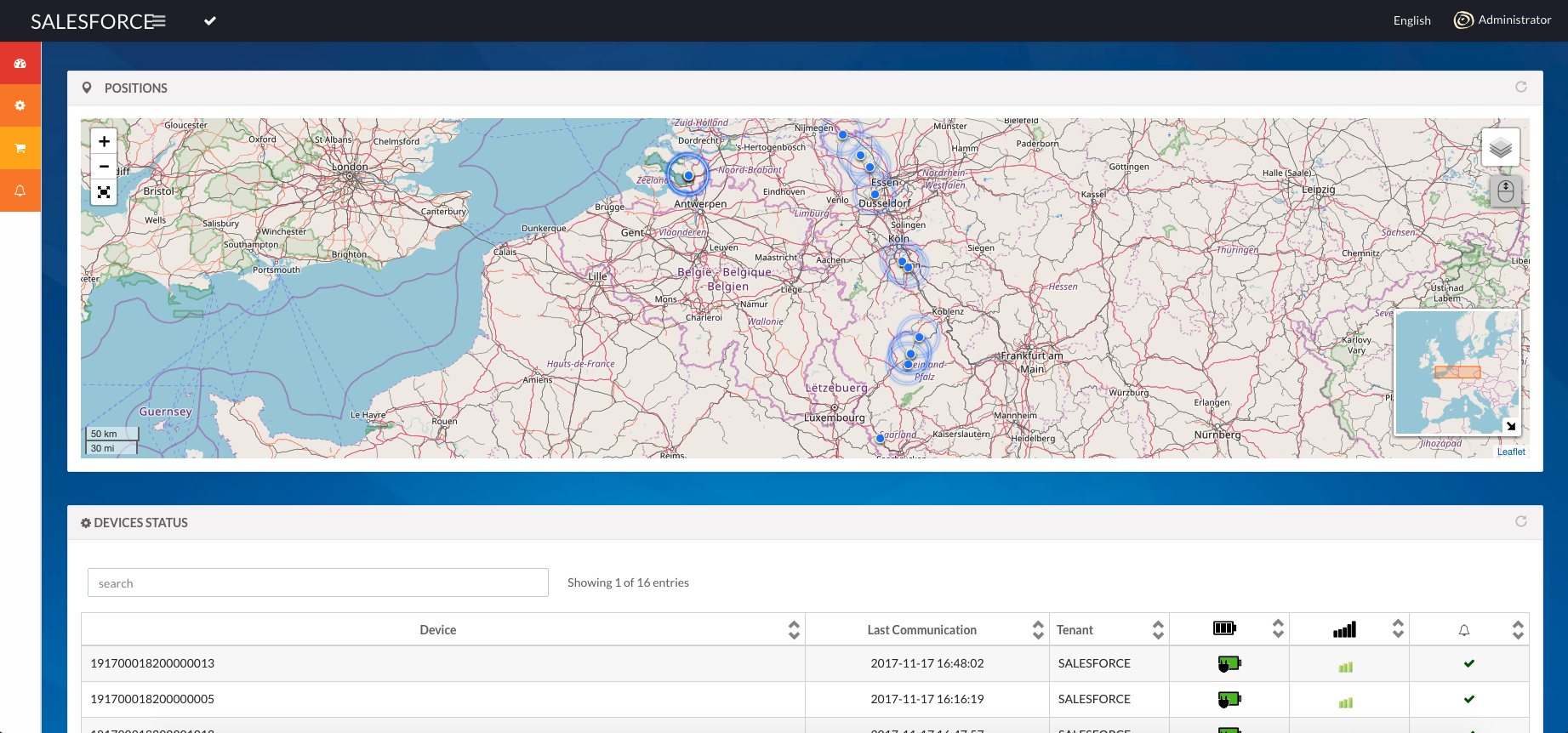The width and height of the screenshot is (1568, 733).
Task: Sort table by signal strength column
Action: point(1398,629)
